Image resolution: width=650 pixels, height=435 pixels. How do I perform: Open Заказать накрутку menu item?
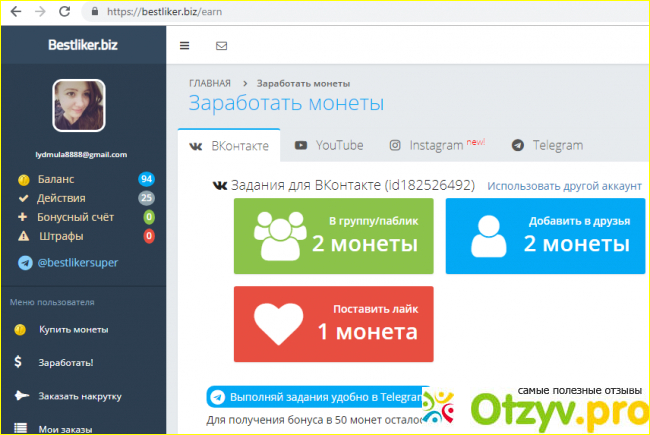[x=80, y=395]
